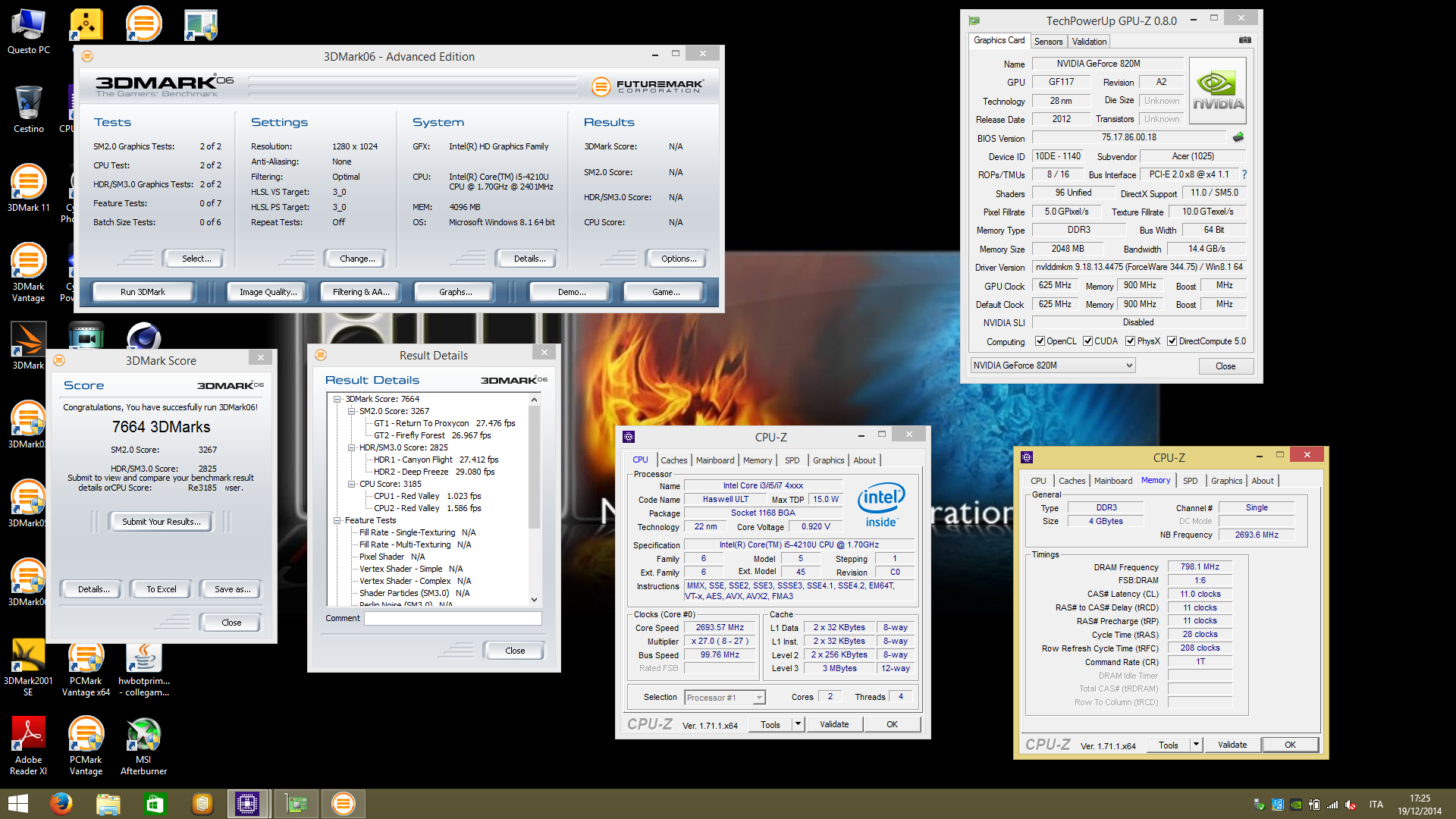Toggle the DirectCompute 5.0 checkbox
Image resolution: width=1456 pixels, height=819 pixels.
1172,341
